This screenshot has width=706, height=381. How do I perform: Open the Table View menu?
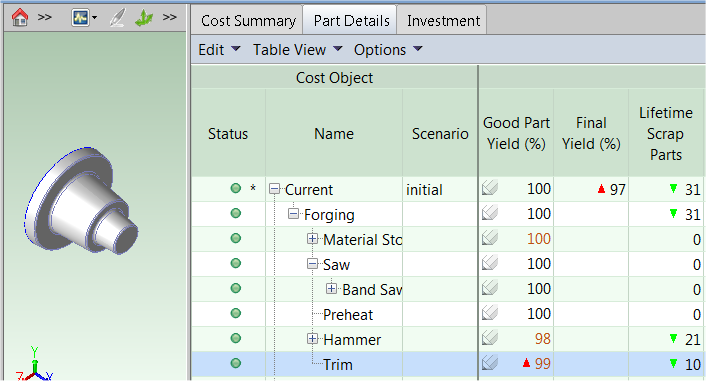point(298,50)
